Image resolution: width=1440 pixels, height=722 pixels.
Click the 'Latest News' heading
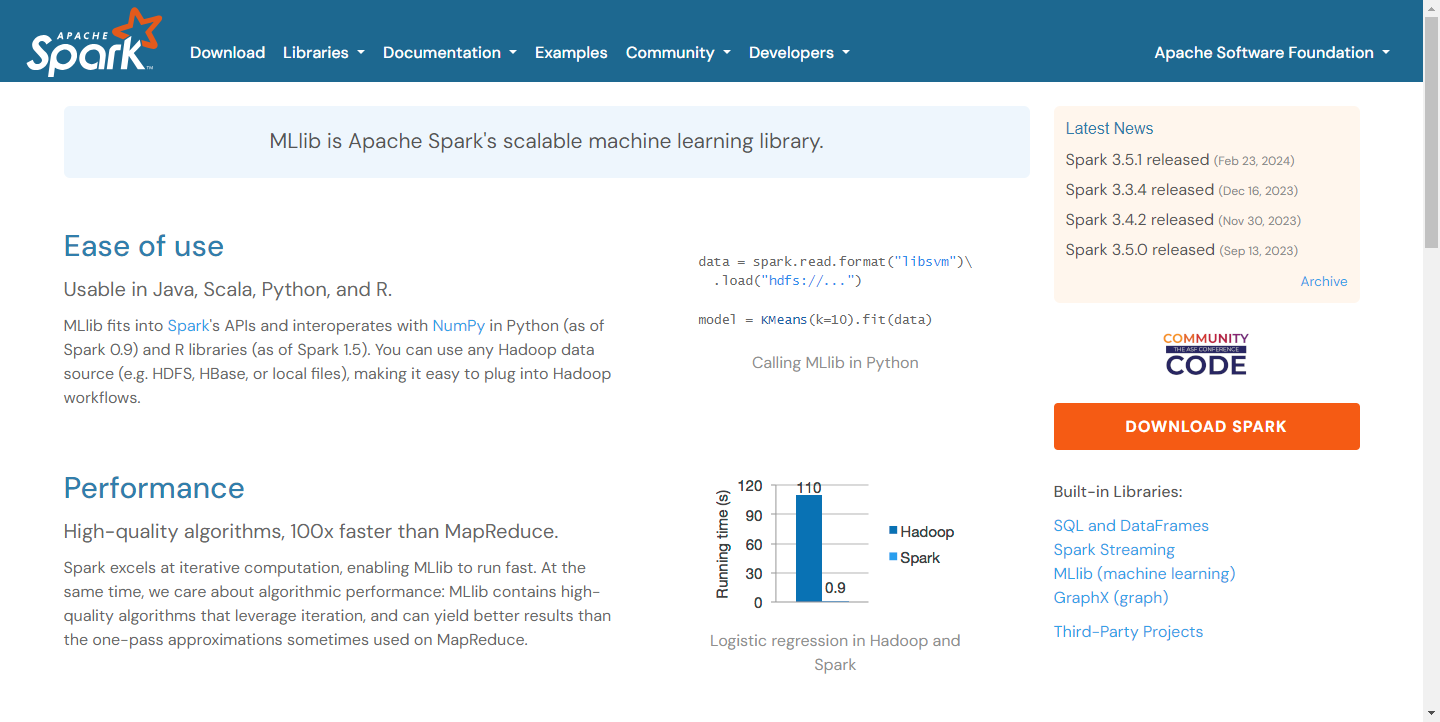tap(1109, 129)
